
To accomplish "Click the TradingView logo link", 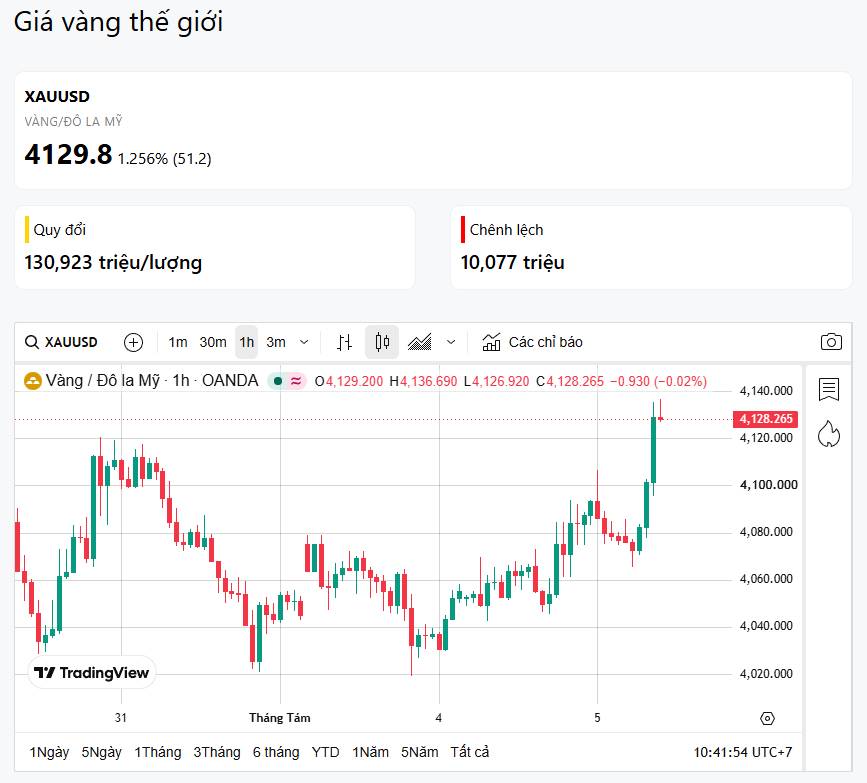I will [x=92, y=672].
